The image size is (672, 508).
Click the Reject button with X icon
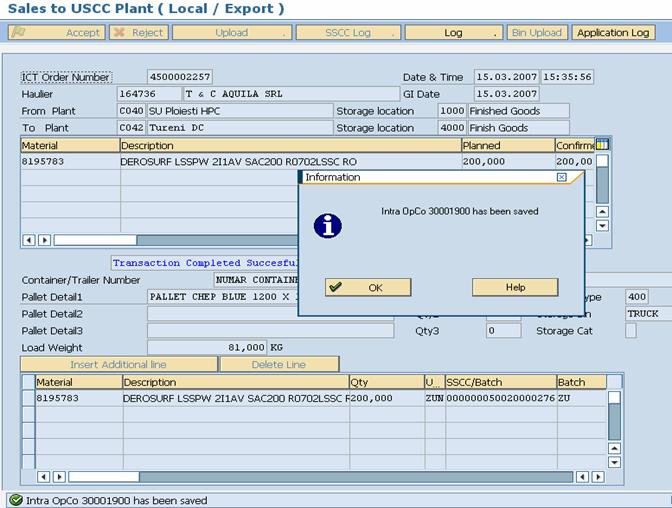pyautogui.click(x=138, y=32)
